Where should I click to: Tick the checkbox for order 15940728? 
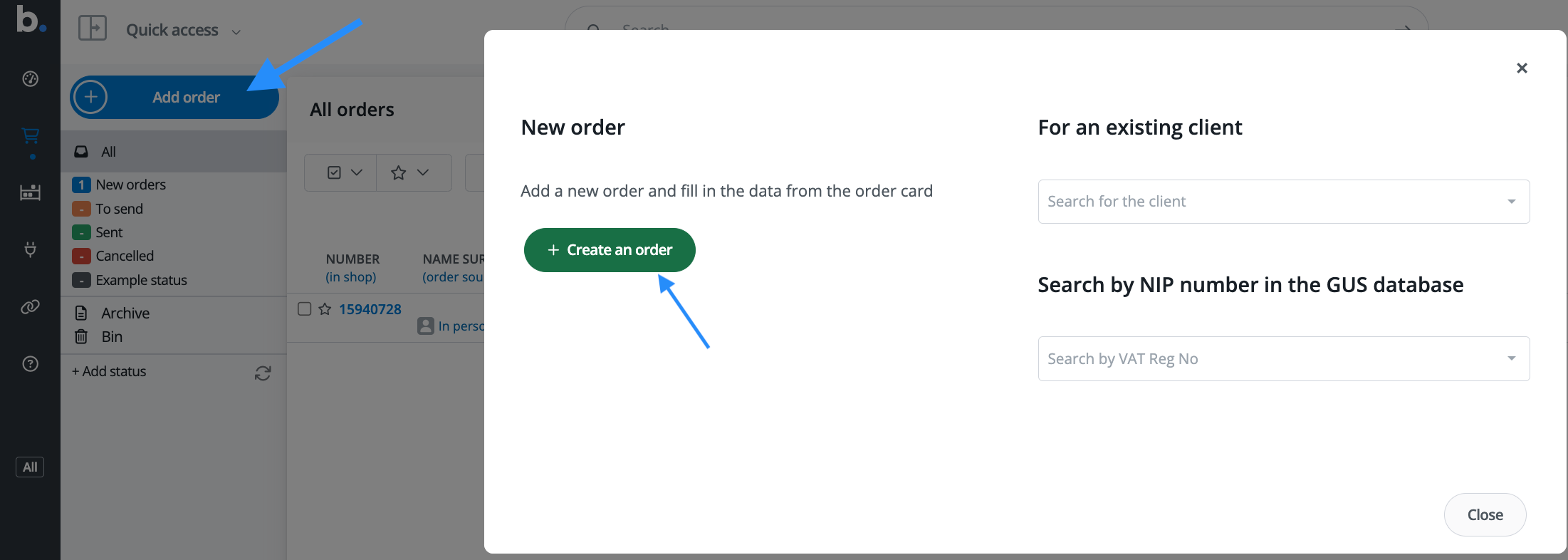(x=304, y=308)
